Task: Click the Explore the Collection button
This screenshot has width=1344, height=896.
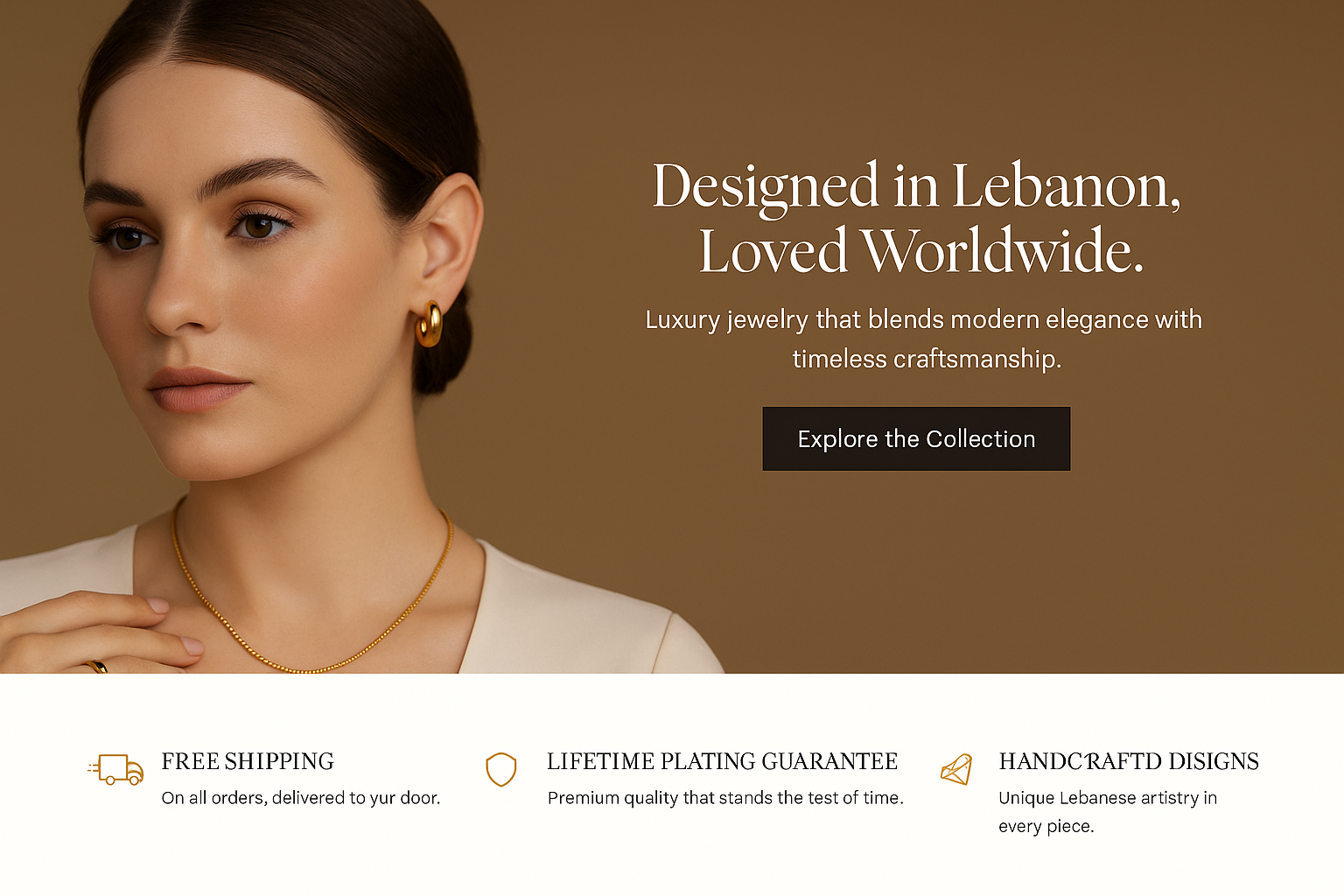Action: click(x=916, y=438)
